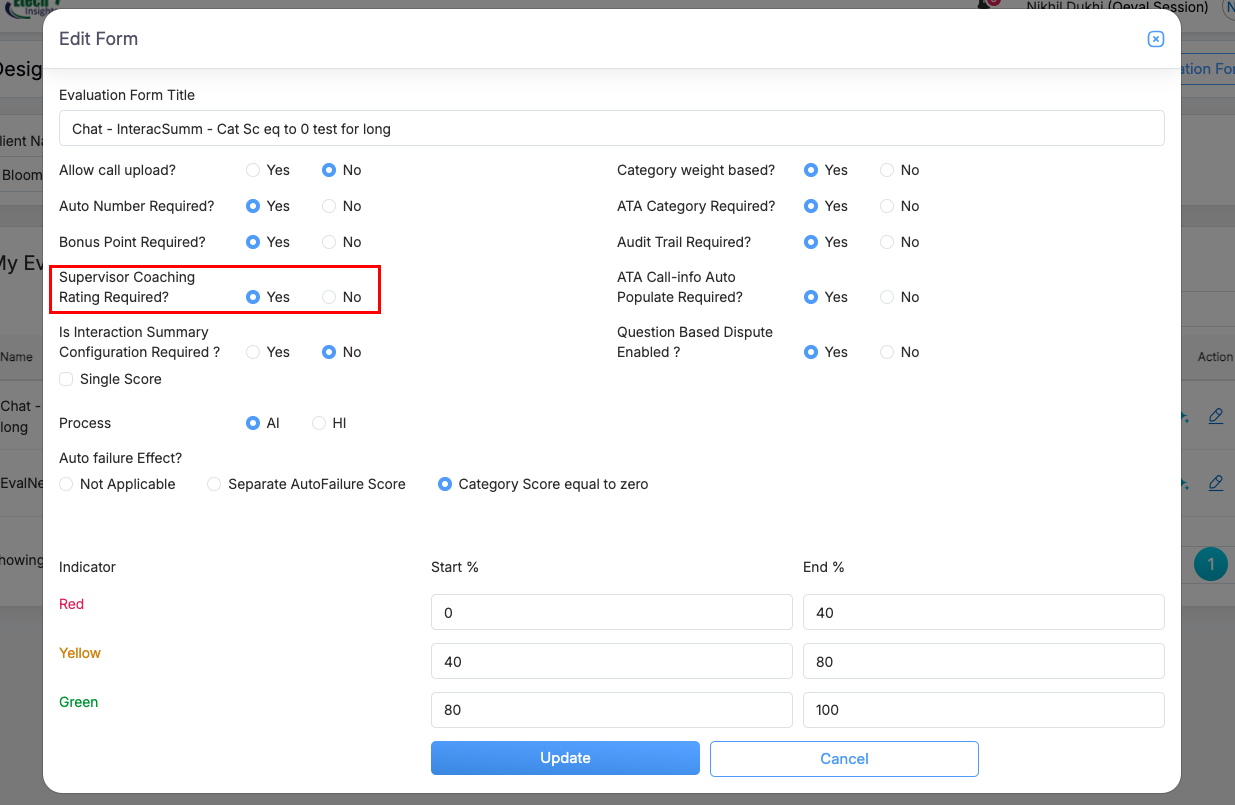The width and height of the screenshot is (1235, 805).
Task: Click the Red indicator End % field
Action: (983, 612)
